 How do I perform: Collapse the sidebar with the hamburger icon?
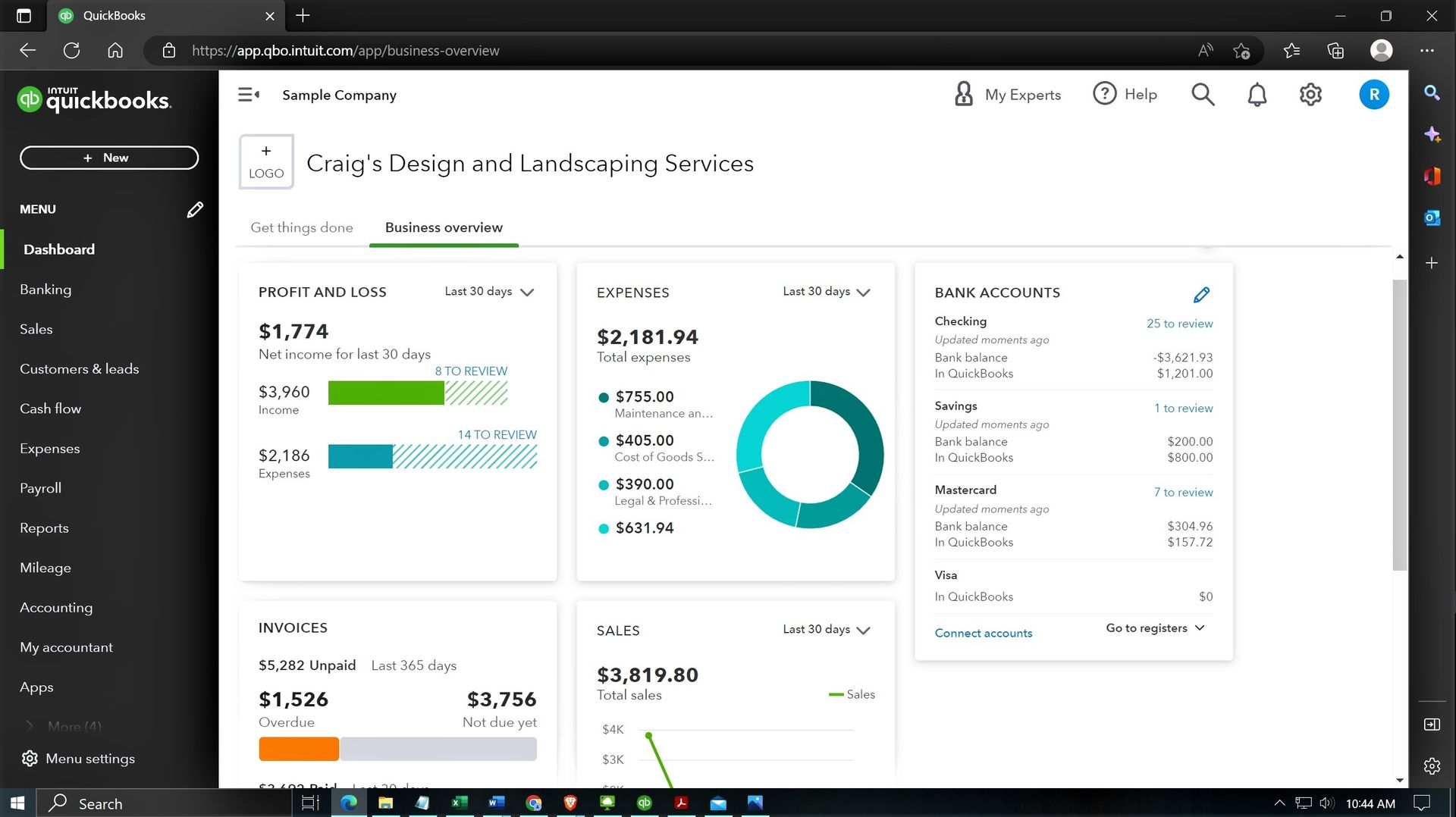pos(249,94)
